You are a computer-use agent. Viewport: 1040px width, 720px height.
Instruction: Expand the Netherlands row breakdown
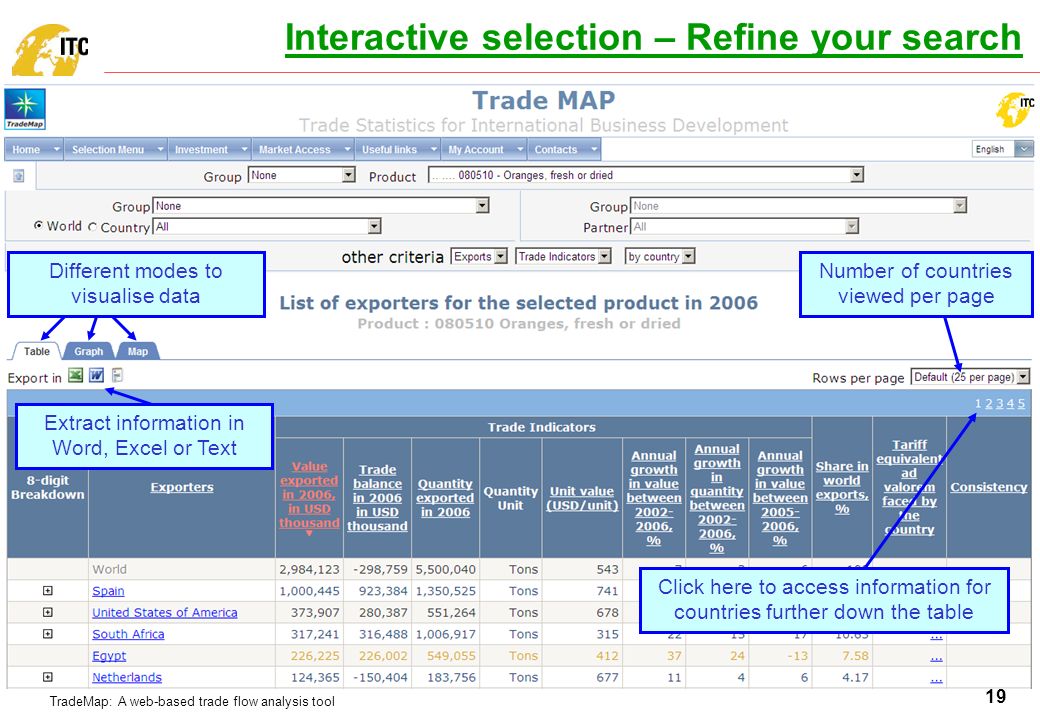(x=48, y=677)
